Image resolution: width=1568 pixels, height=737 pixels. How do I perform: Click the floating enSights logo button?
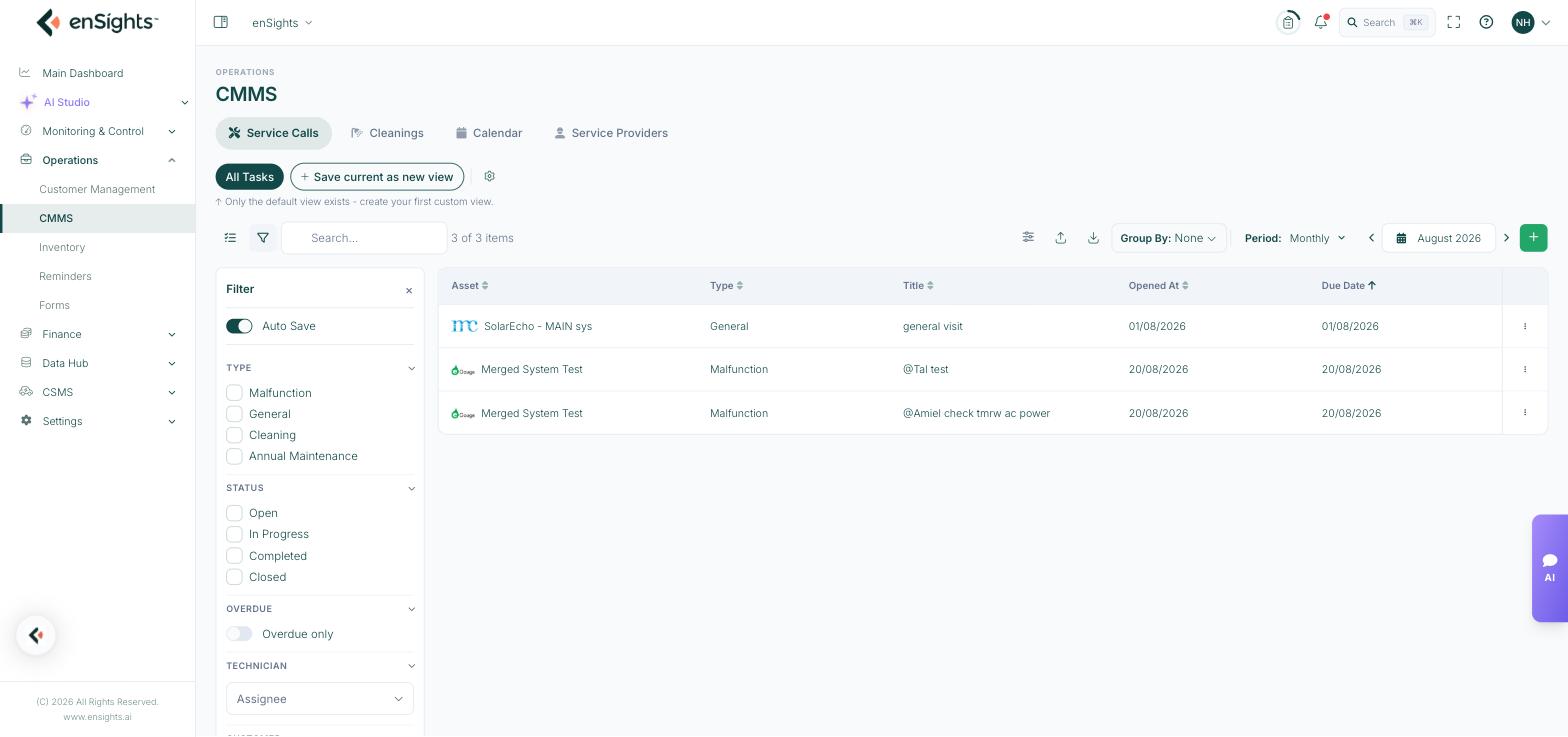point(36,635)
